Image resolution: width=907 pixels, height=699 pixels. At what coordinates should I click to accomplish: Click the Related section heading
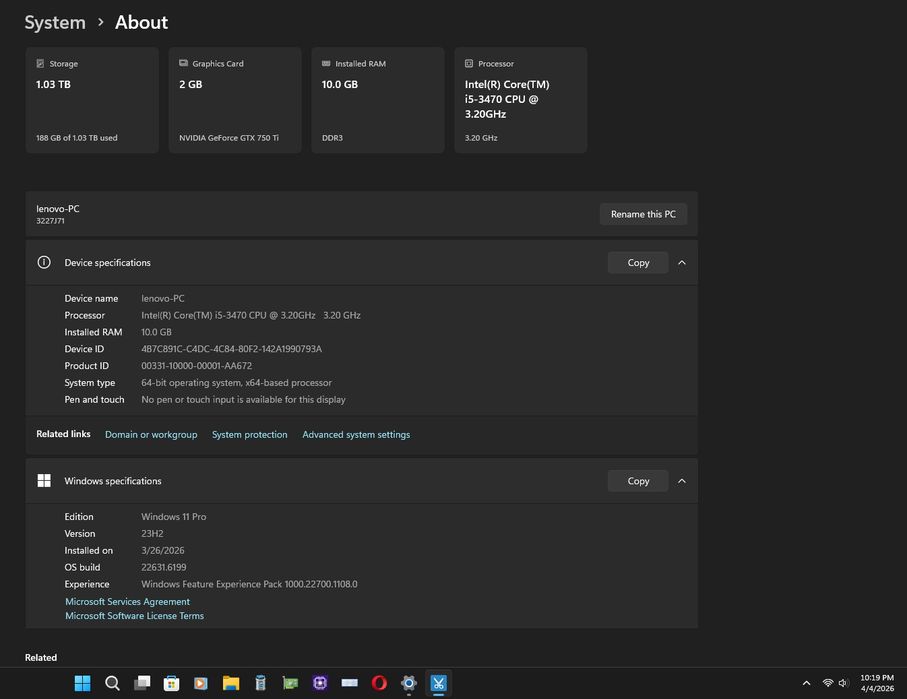coord(40,657)
